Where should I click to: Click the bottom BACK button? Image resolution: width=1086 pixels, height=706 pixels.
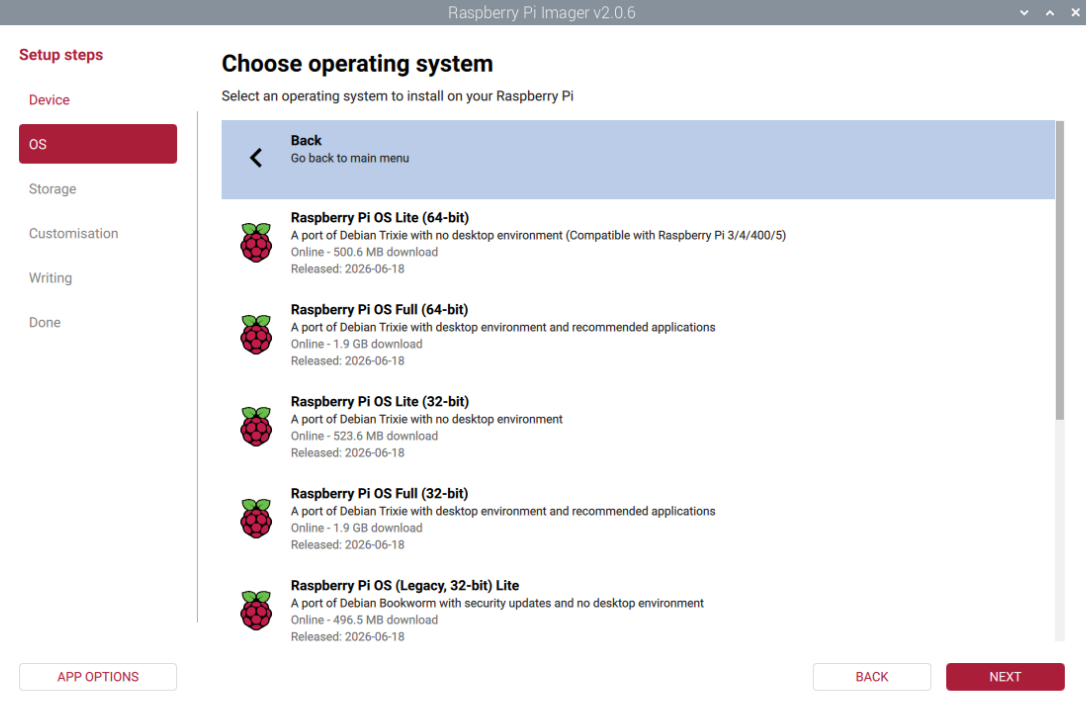[x=871, y=677]
